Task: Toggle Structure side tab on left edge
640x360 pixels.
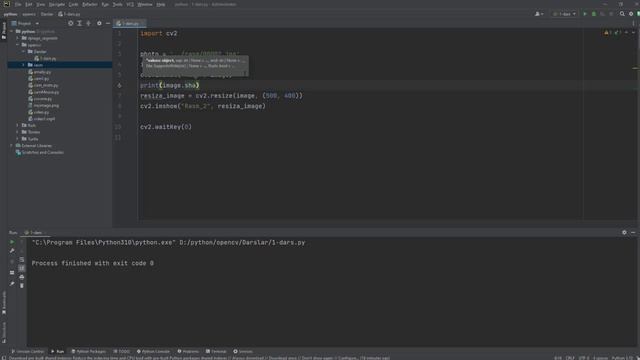Action: tap(4, 332)
